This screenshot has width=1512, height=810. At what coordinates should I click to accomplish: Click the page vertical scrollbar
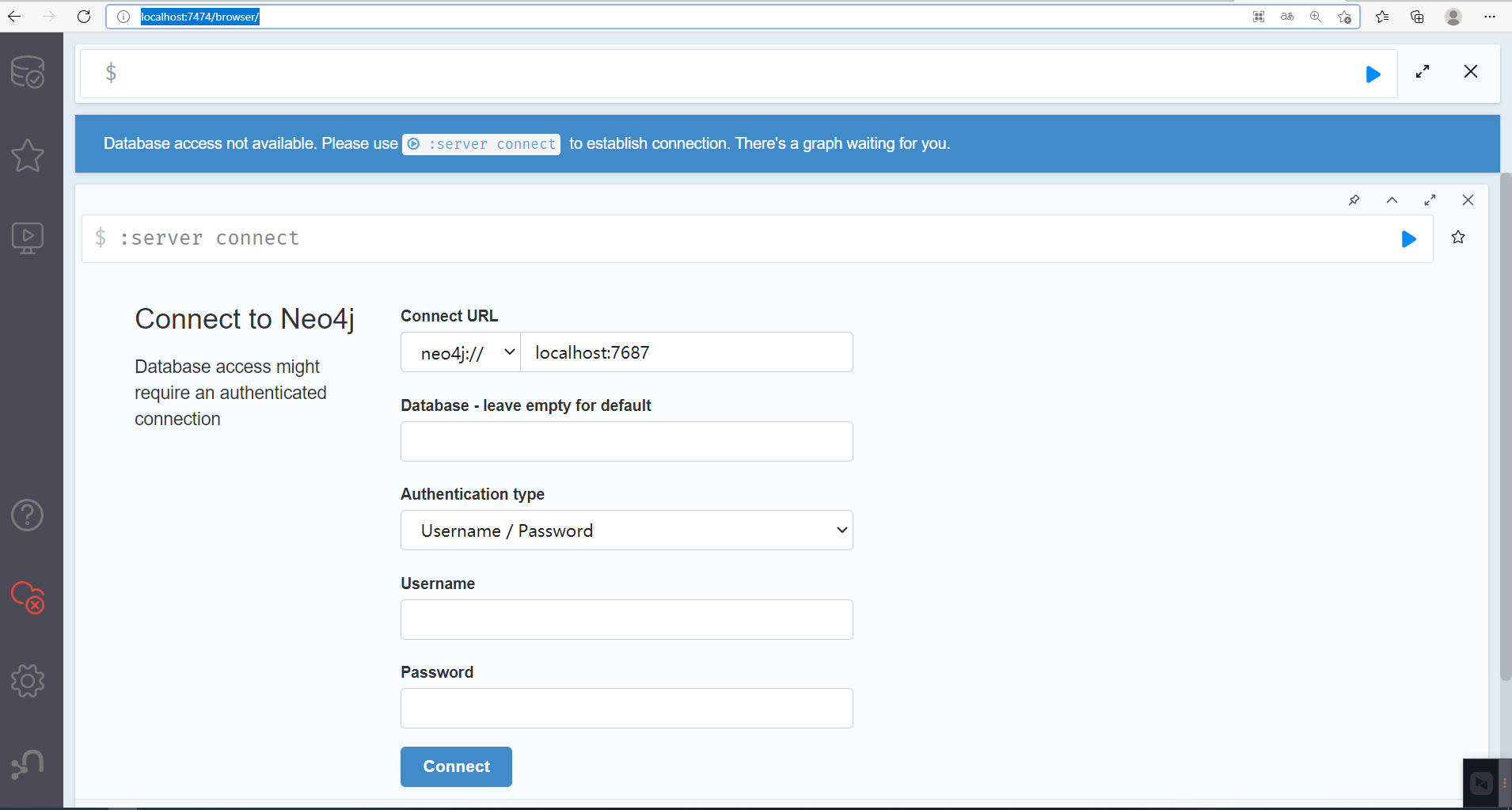coord(1506,426)
